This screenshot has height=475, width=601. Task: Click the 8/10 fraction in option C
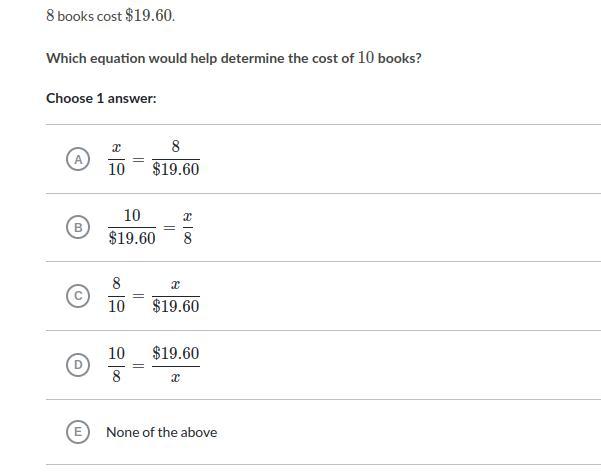click(x=116, y=296)
